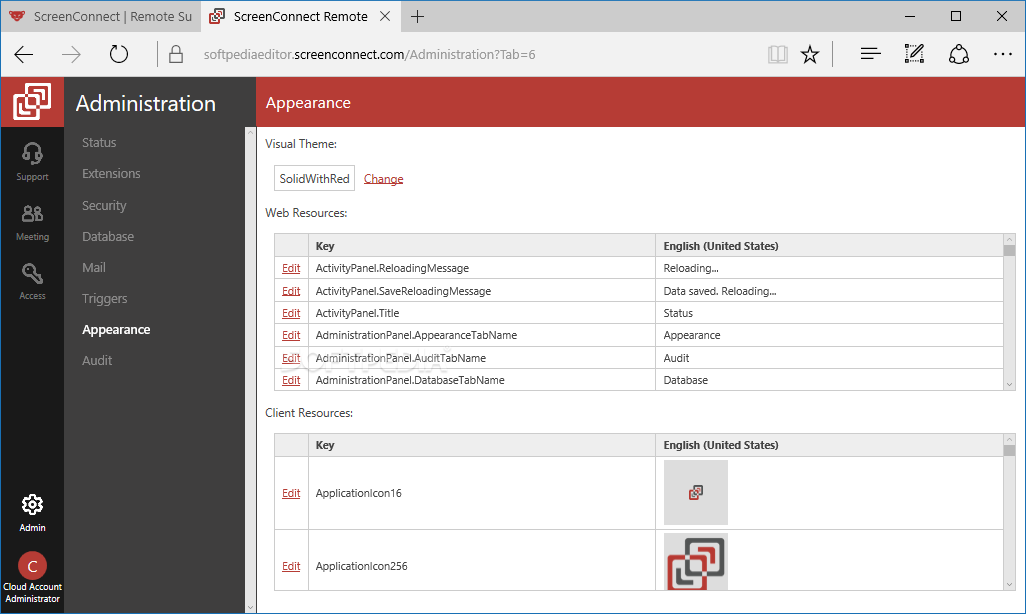Image resolution: width=1026 pixels, height=614 pixels.
Task: Click the Client Resources Key column header
Action: (482, 445)
